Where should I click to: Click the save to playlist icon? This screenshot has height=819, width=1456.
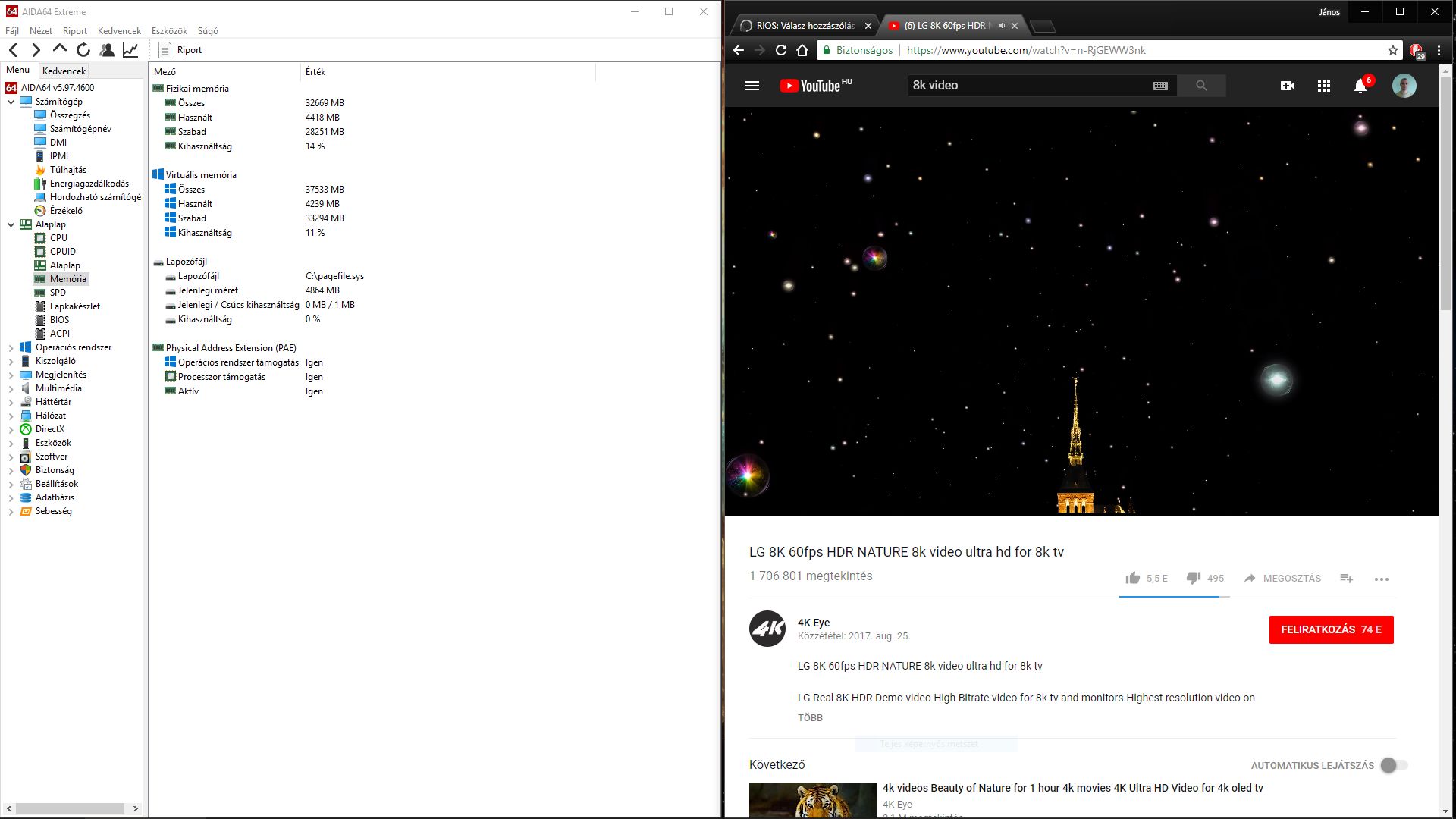tap(1347, 578)
